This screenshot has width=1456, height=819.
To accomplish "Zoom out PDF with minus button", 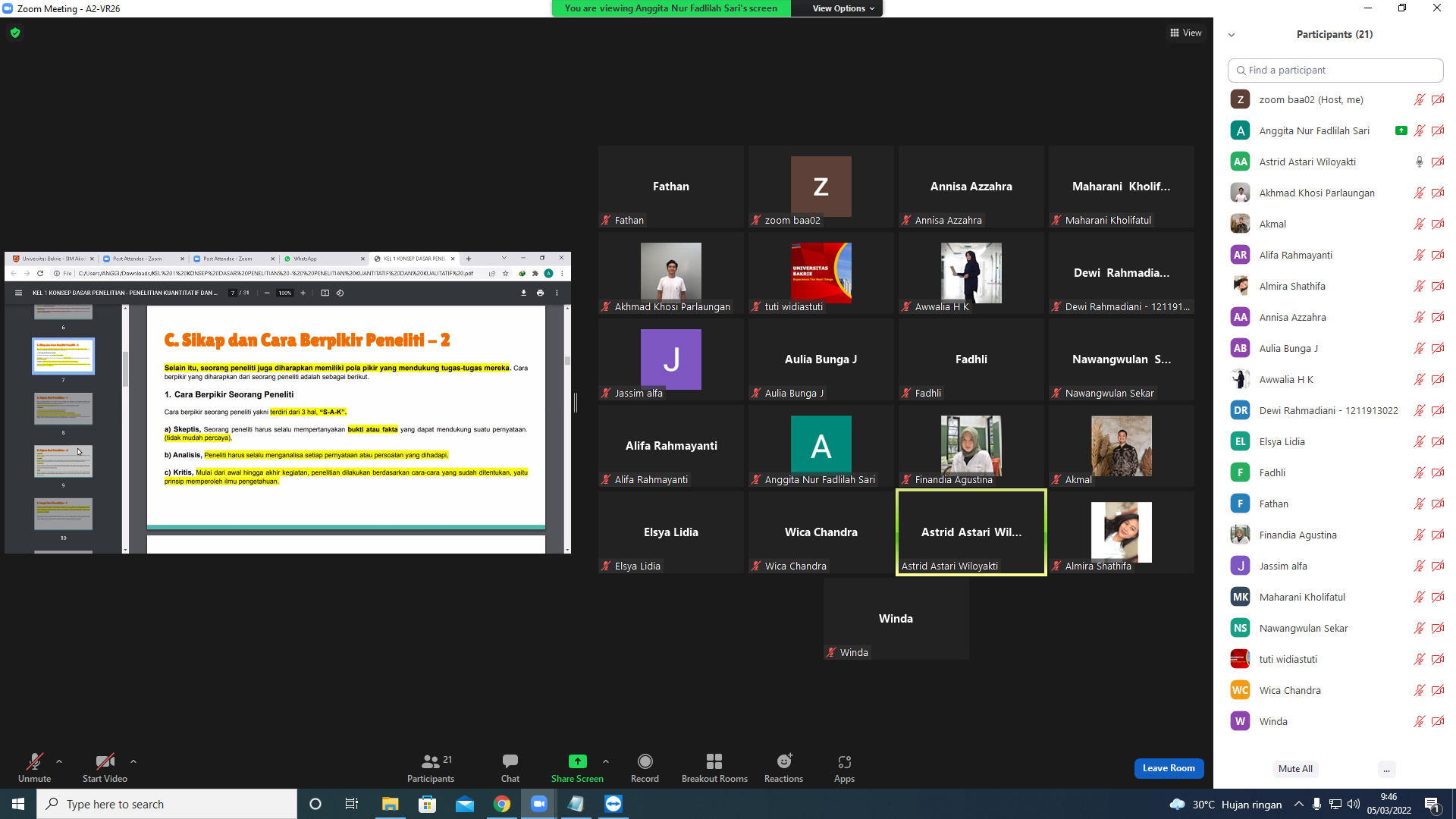I will pyautogui.click(x=267, y=293).
